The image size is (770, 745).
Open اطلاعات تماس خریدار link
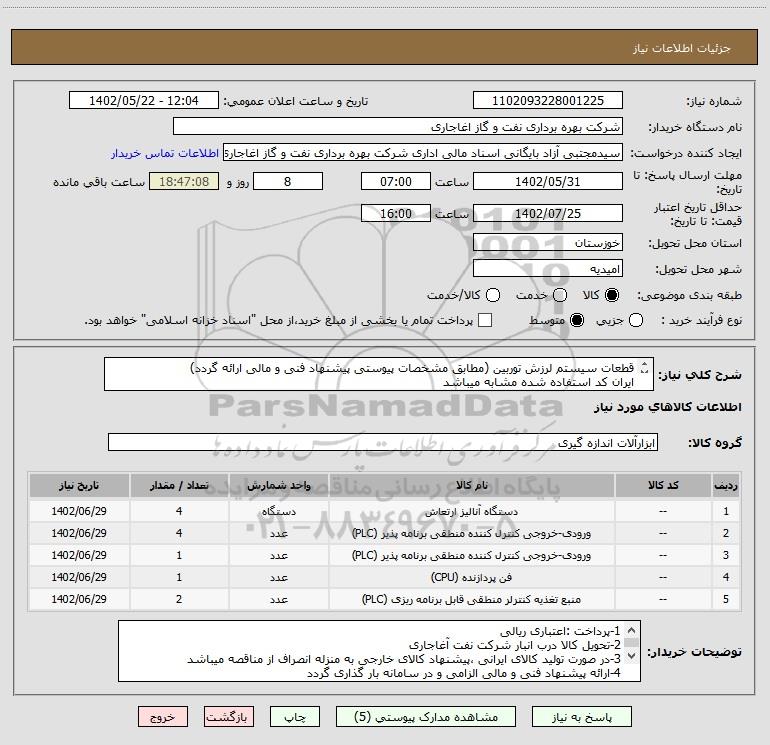click(x=165, y=153)
